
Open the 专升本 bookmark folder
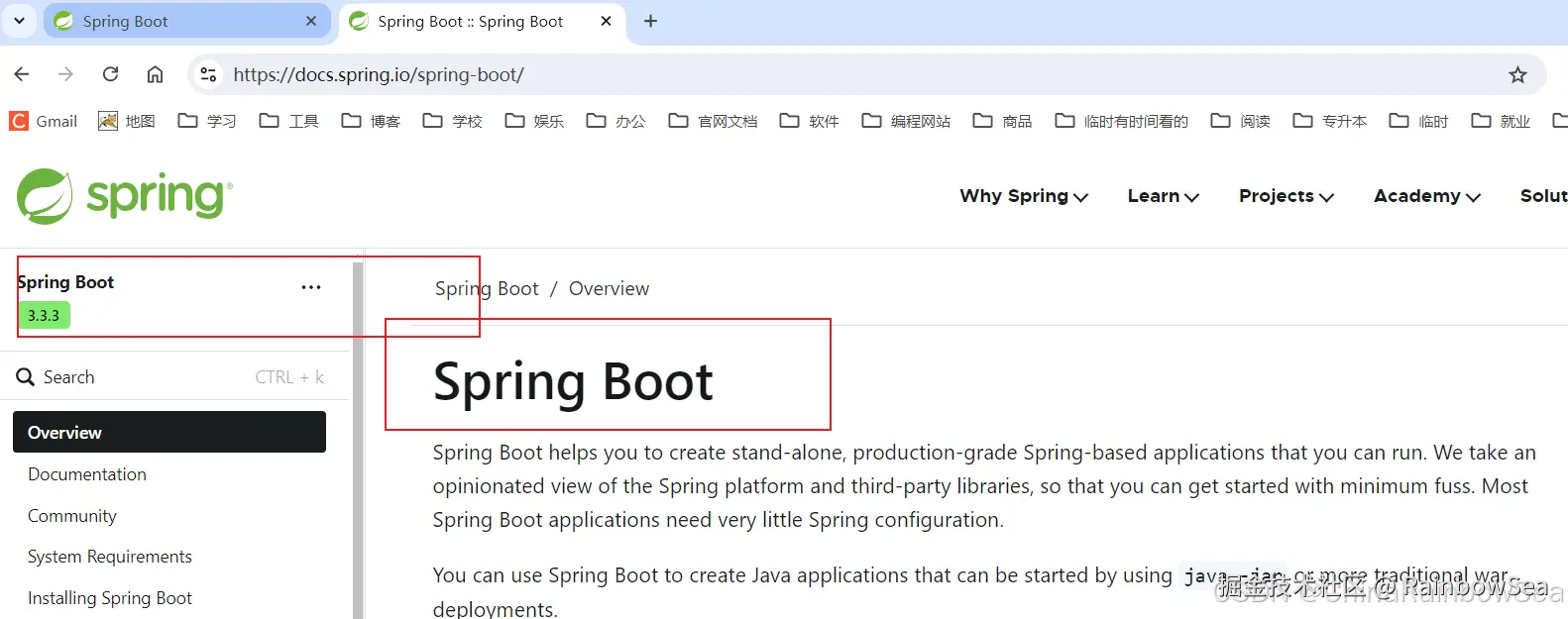click(x=1329, y=121)
